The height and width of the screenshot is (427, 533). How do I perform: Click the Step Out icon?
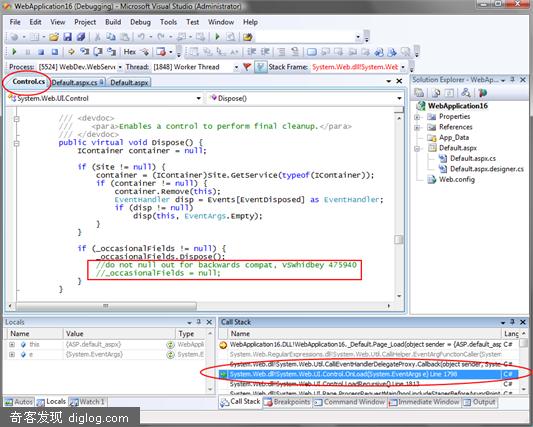(x=112, y=52)
